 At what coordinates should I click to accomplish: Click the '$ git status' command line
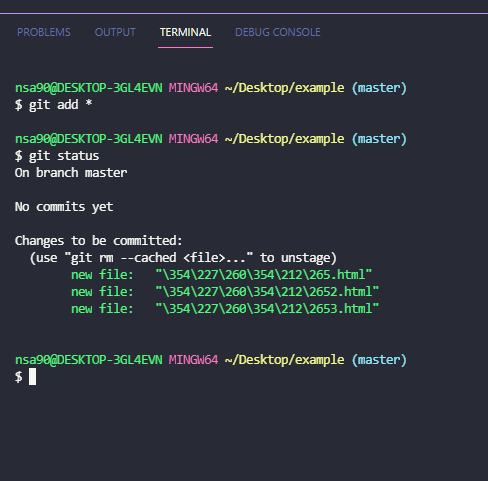(x=57, y=156)
